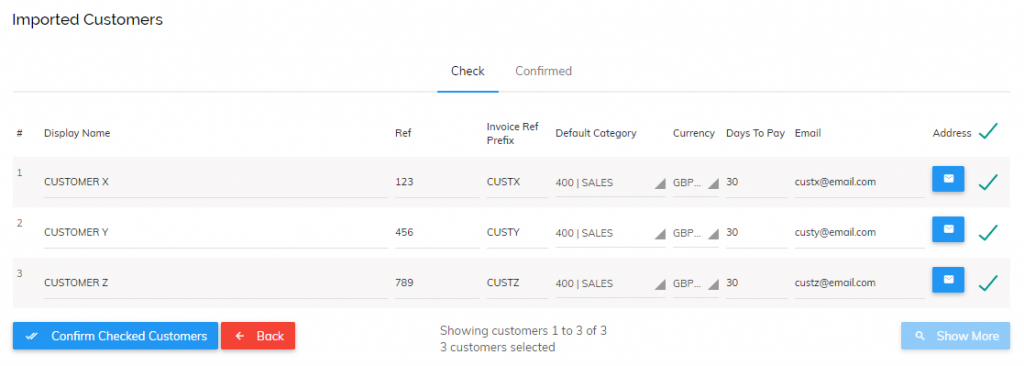Click the Show More button
Viewport: 1024px width, 366px height.
956,336
